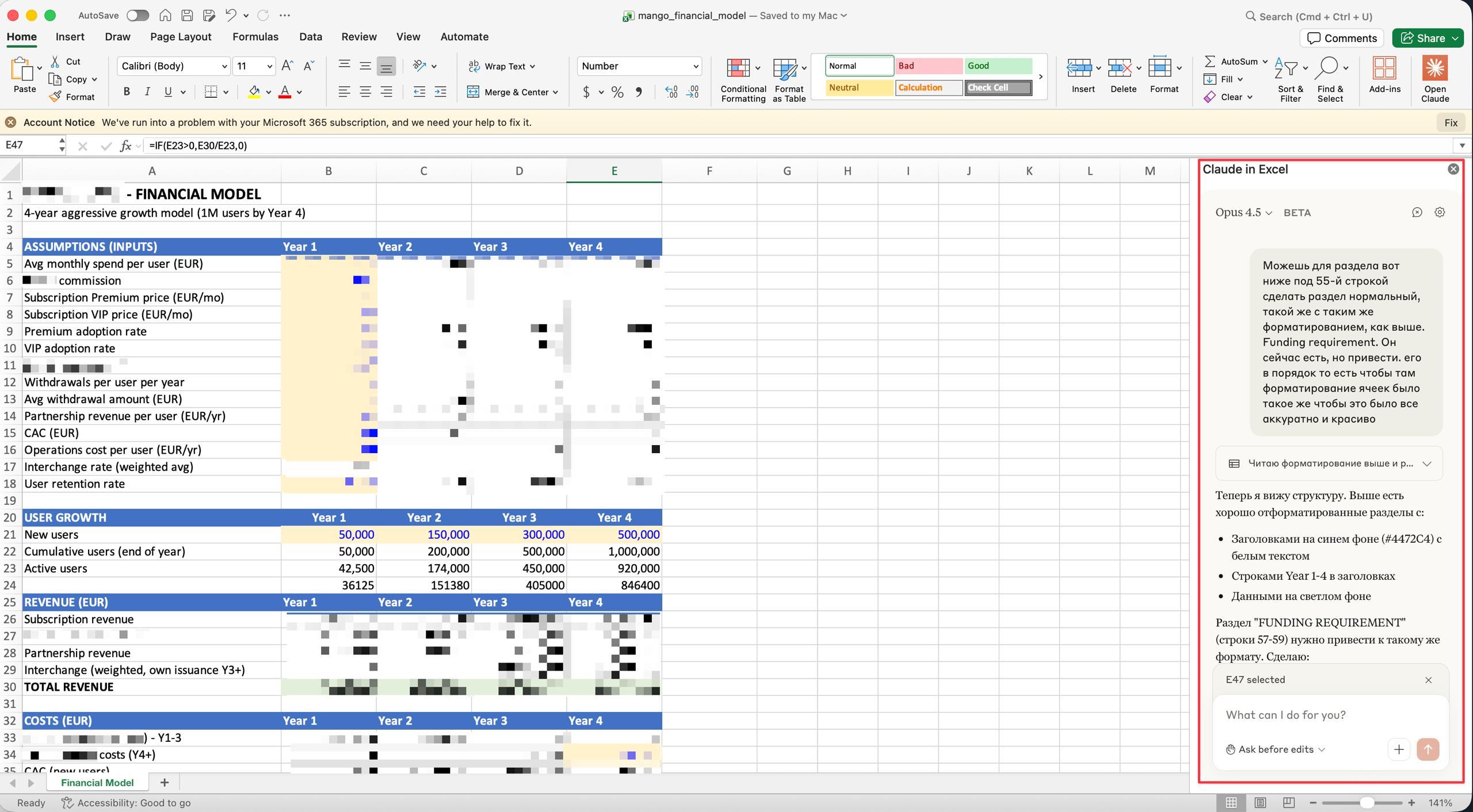Open the Number format dropdown
The height and width of the screenshot is (812, 1473).
point(639,66)
